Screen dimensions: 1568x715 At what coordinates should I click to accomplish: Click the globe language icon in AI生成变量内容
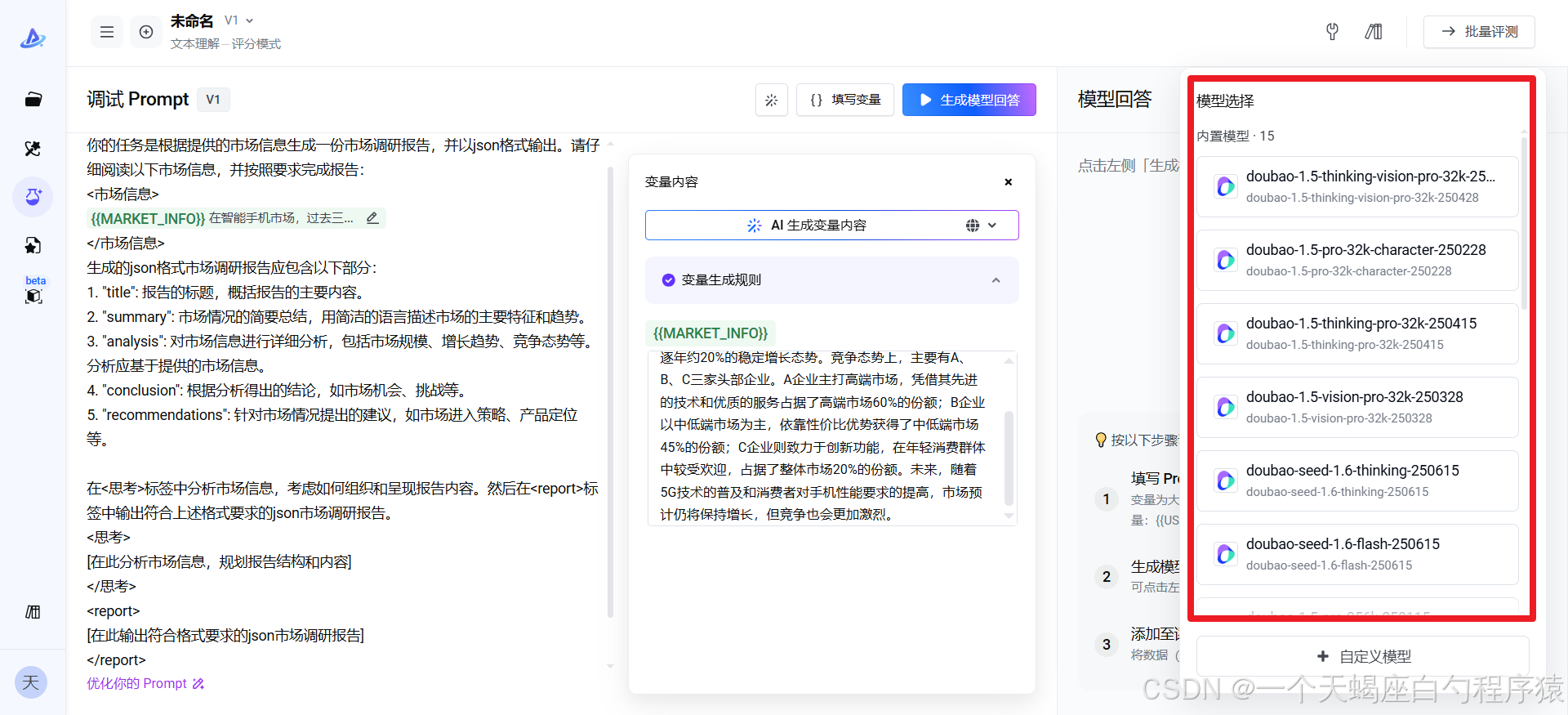pyautogui.click(x=972, y=226)
